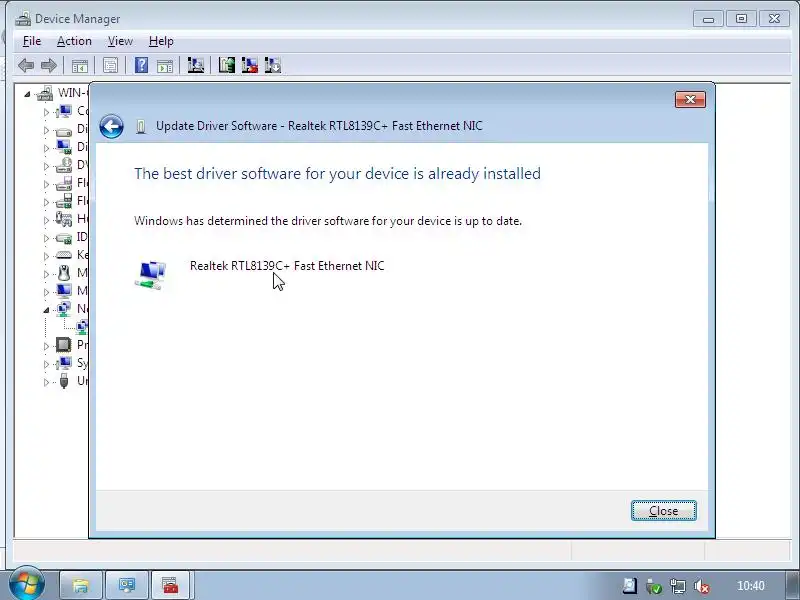The width and height of the screenshot is (800, 600).
Task: Expand the Computer node starting with Co
Action: tap(46, 112)
